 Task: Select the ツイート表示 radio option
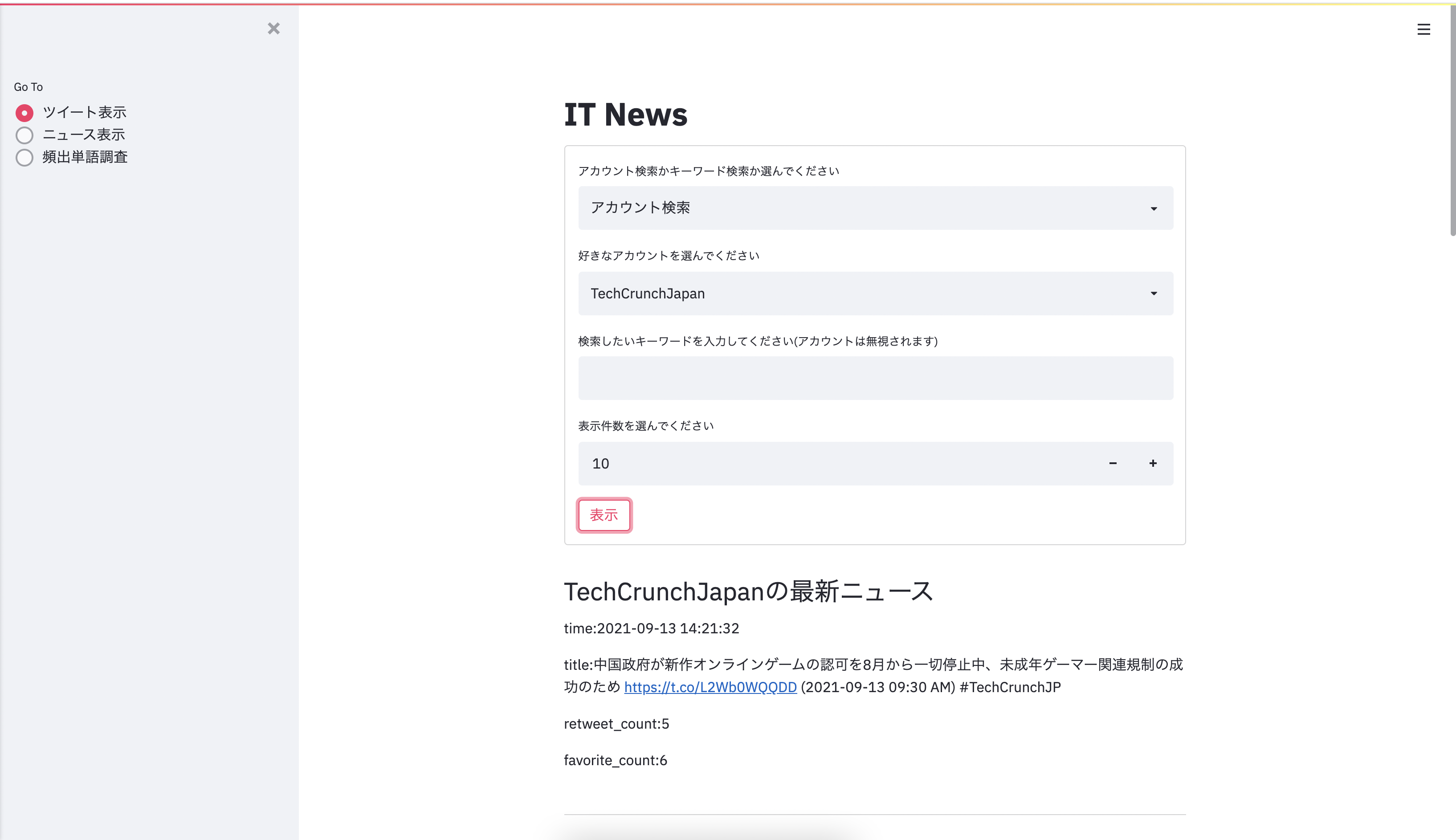[70, 113]
